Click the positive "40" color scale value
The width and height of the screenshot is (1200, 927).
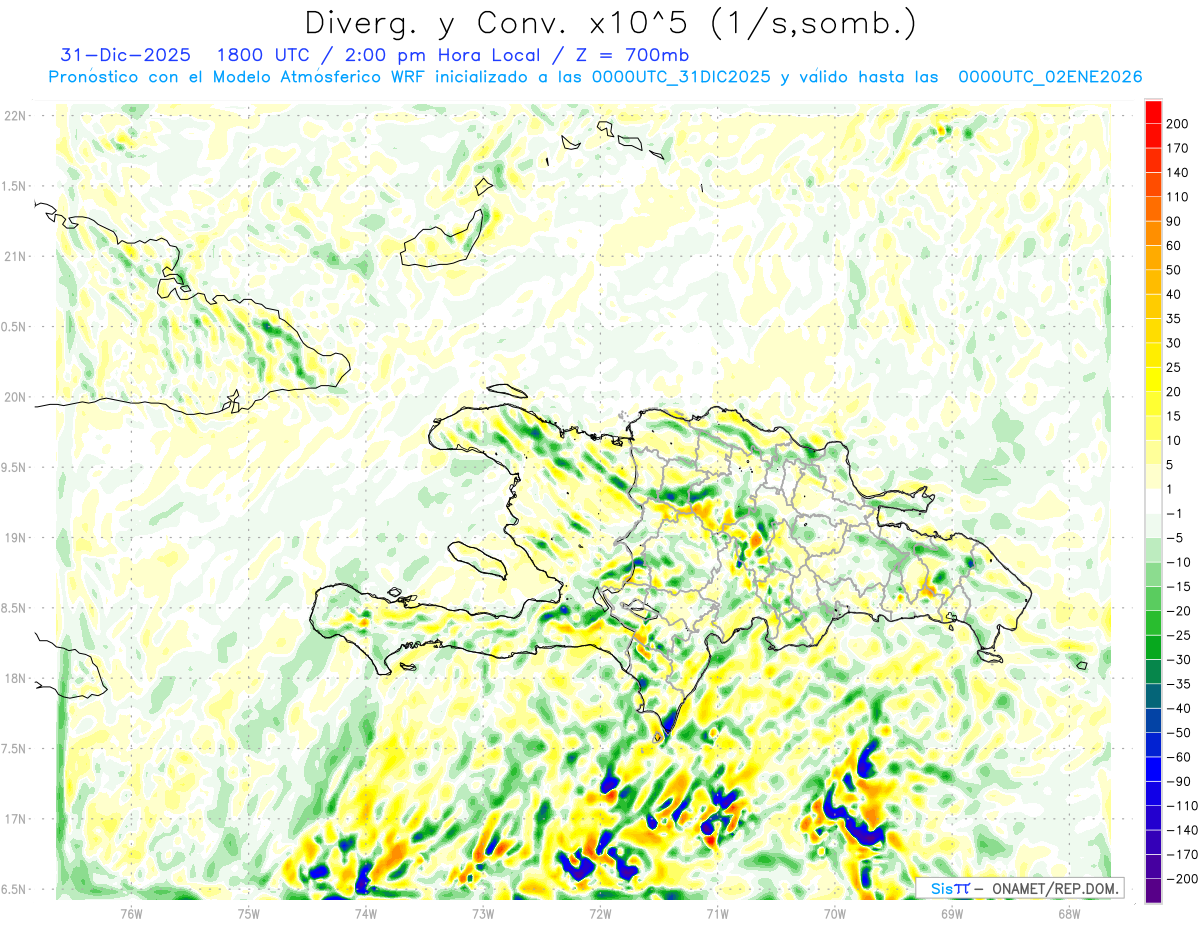[1174, 295]
